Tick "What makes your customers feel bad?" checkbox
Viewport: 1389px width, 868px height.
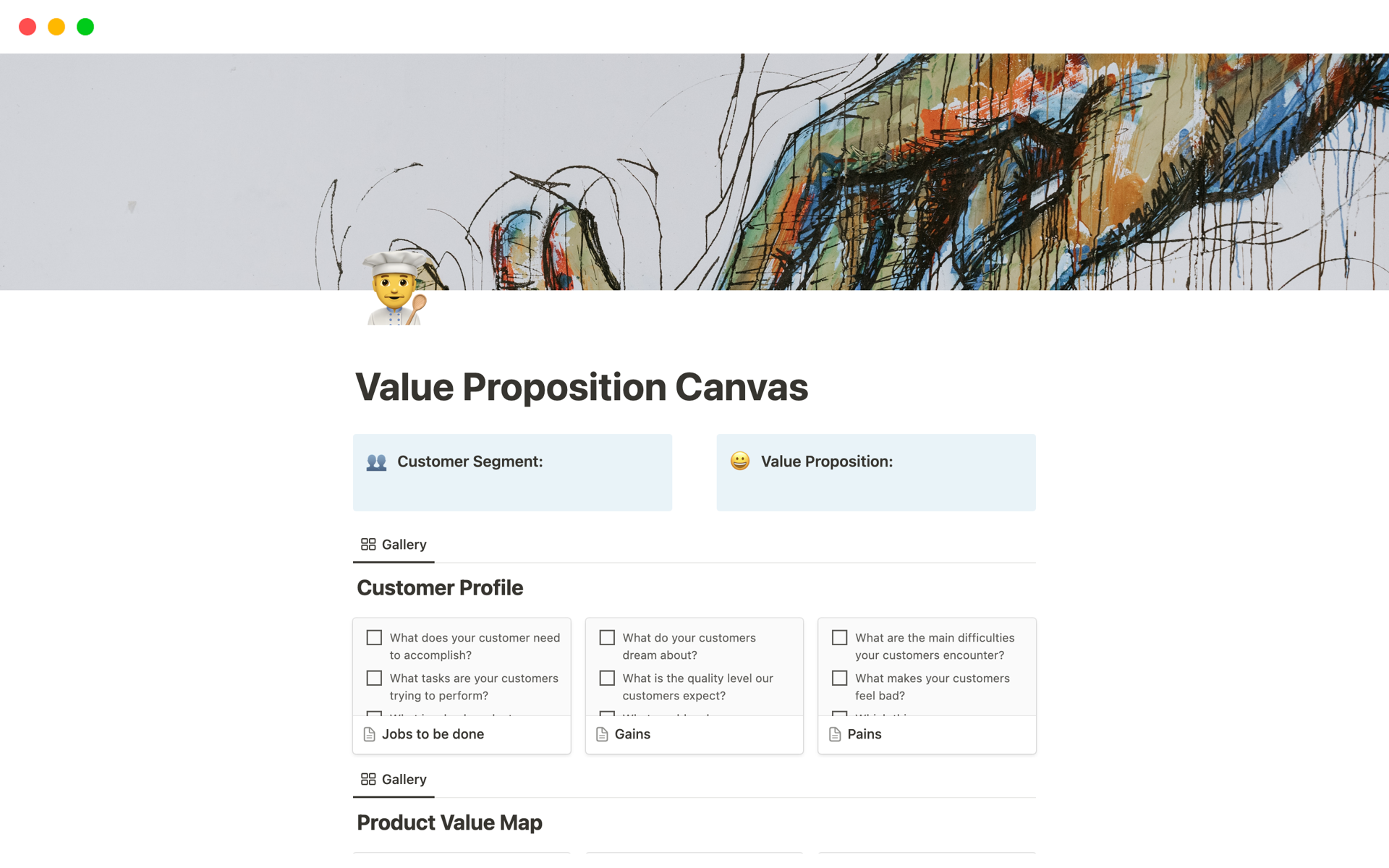pos(839,678)
